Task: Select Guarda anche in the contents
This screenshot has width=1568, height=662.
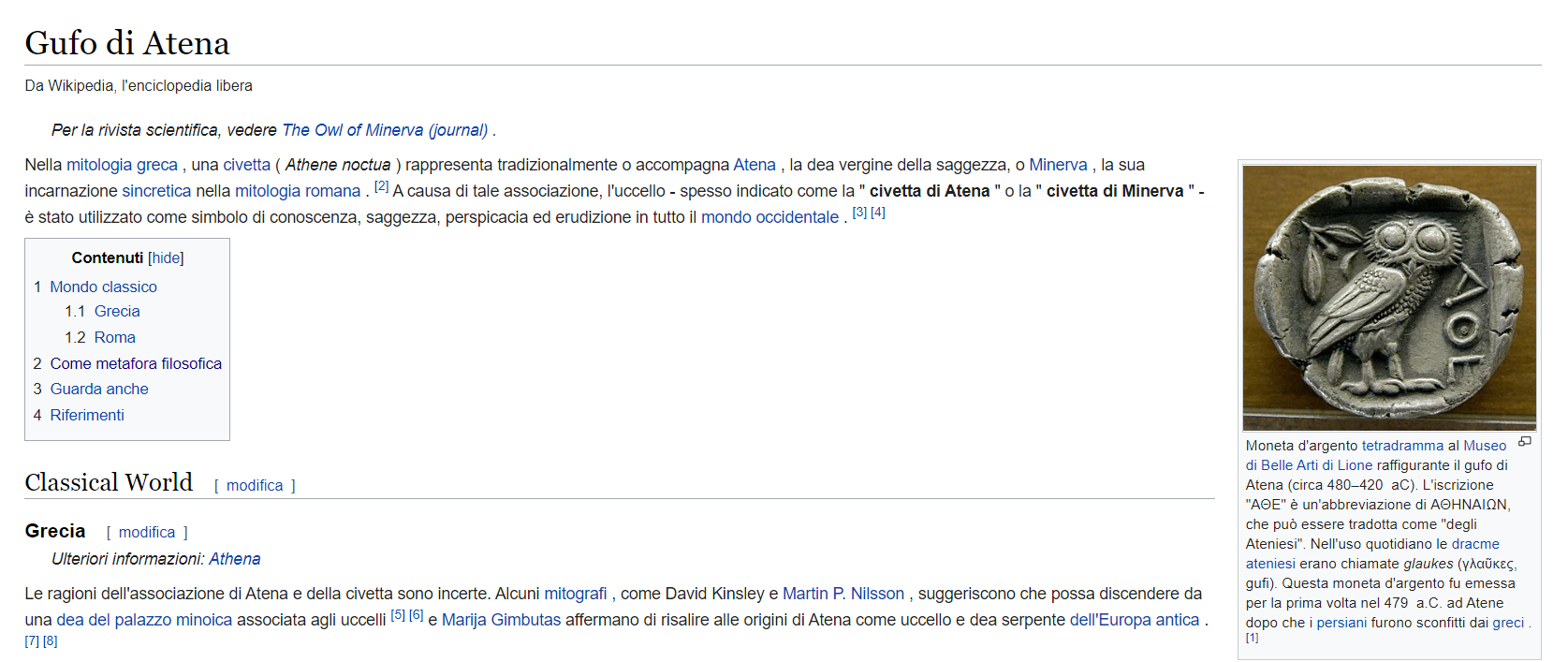Action: (99, 390)
